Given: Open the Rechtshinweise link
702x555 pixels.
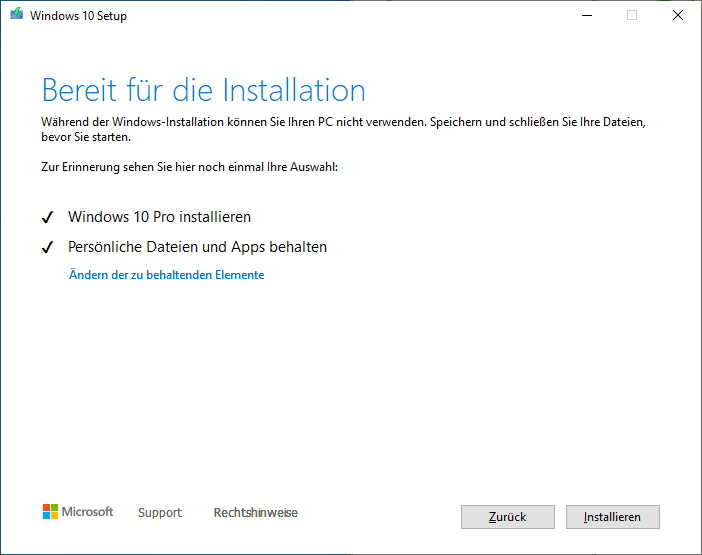Looking at the screenshot, I should pyautogui.click(x=256, y=512).
